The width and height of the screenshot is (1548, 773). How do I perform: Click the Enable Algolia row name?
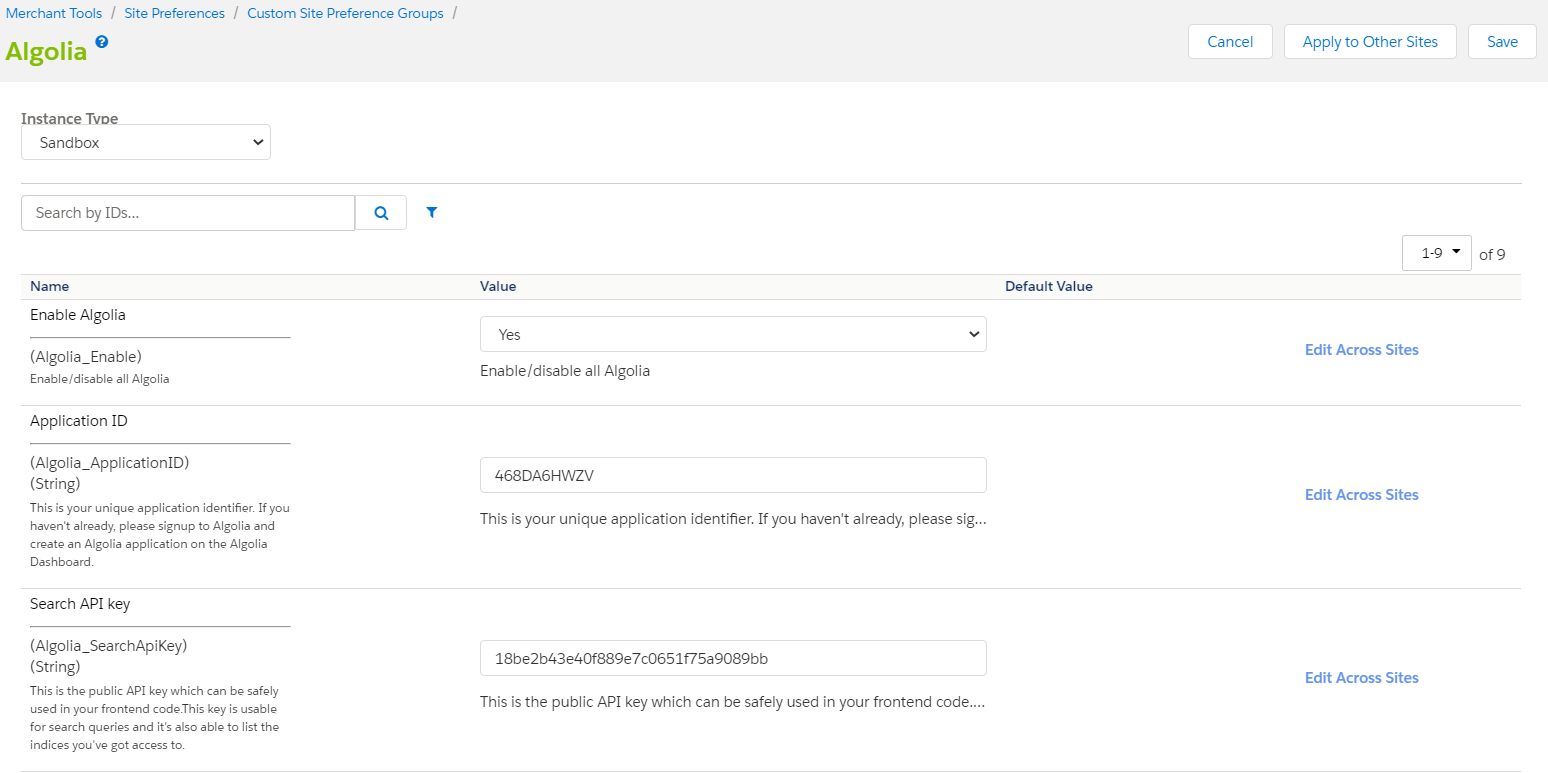click(x=78, y=315)
